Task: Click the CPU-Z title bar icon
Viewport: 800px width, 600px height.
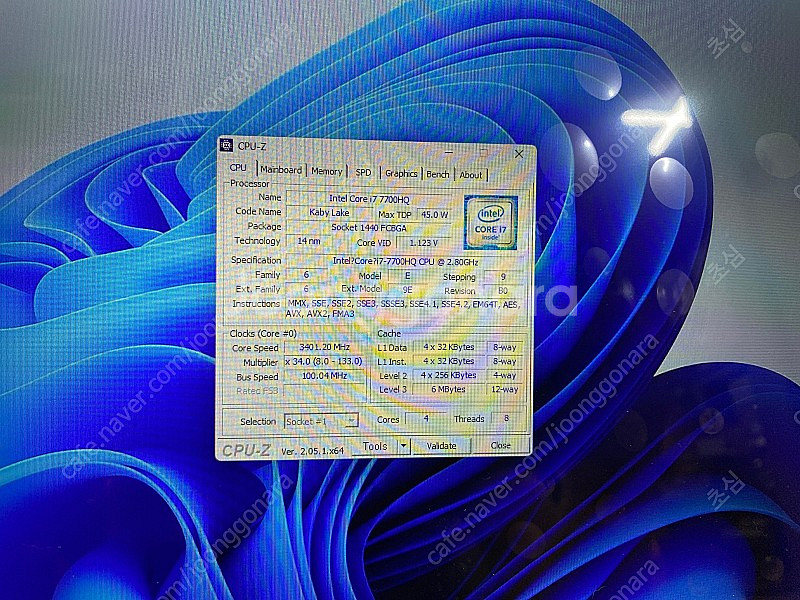Action: pos(226,145)
